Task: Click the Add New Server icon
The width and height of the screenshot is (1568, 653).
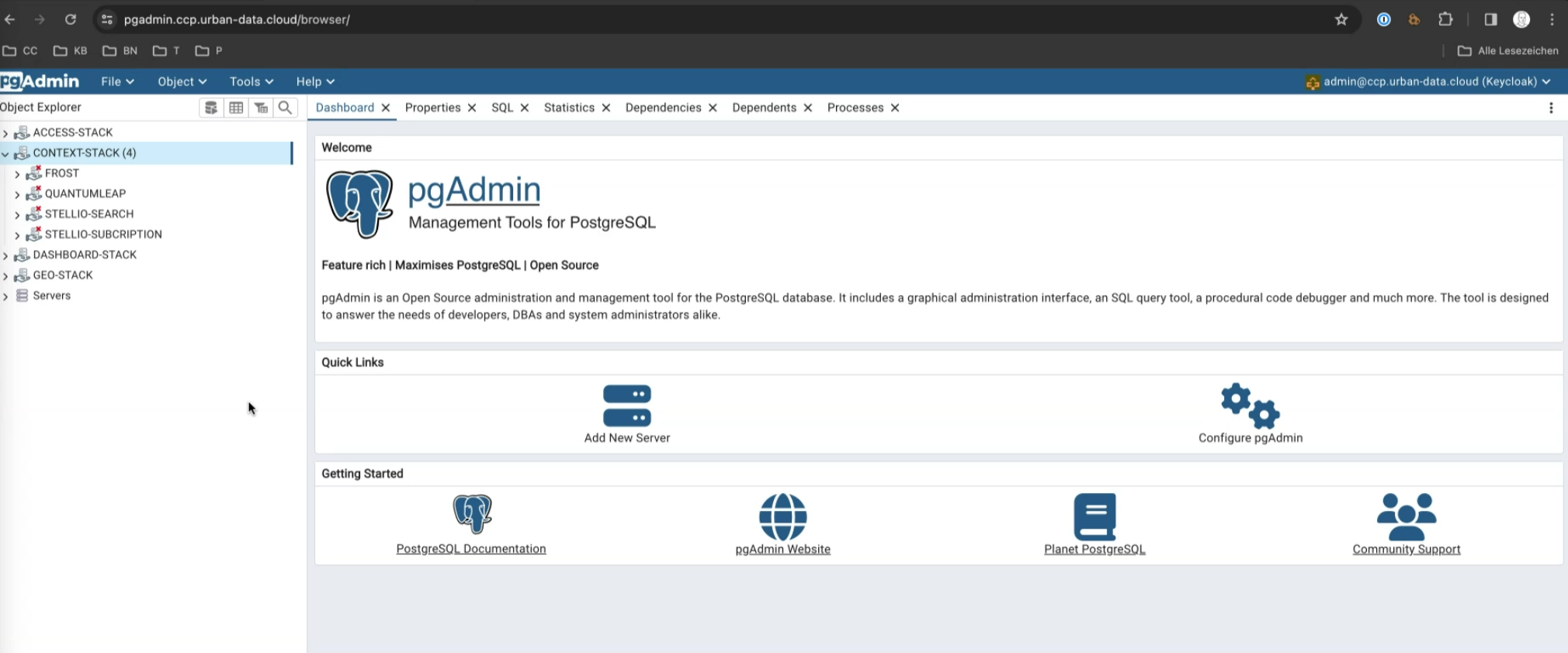Action: tap(627, 405)
